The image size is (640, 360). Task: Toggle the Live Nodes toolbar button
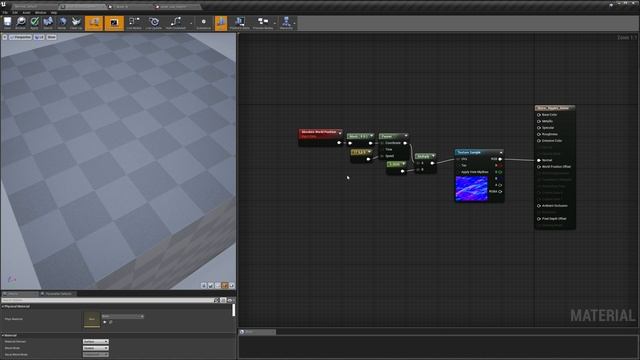(x=134, y=23)
